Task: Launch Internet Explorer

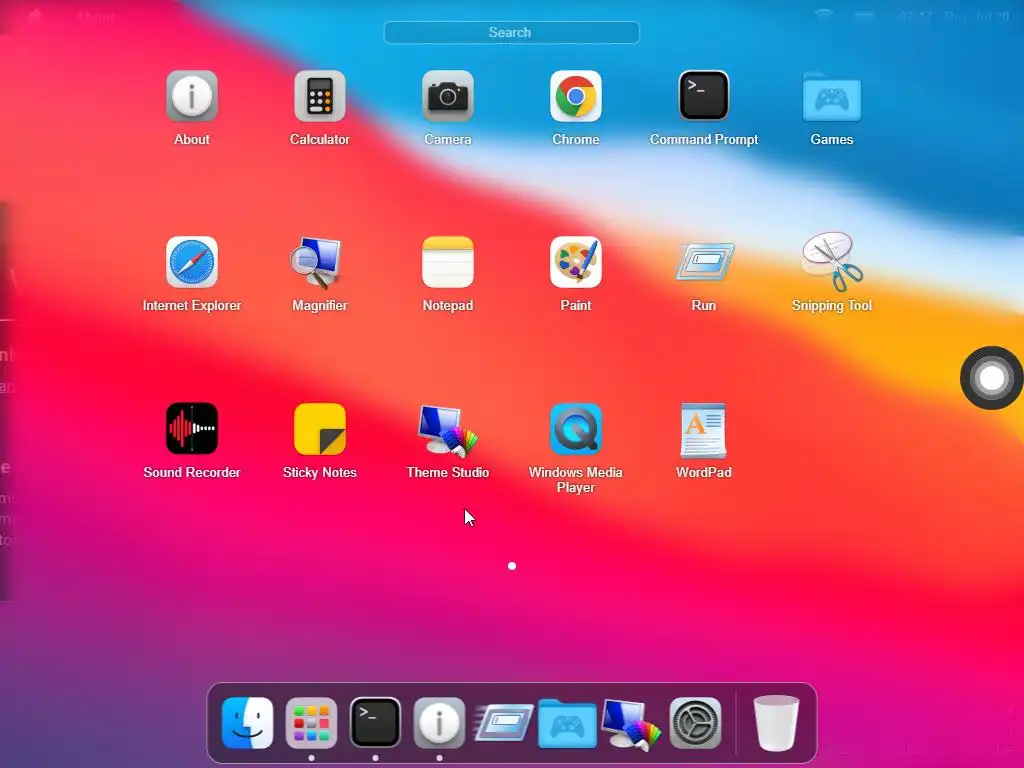Action: click(191, 262)
